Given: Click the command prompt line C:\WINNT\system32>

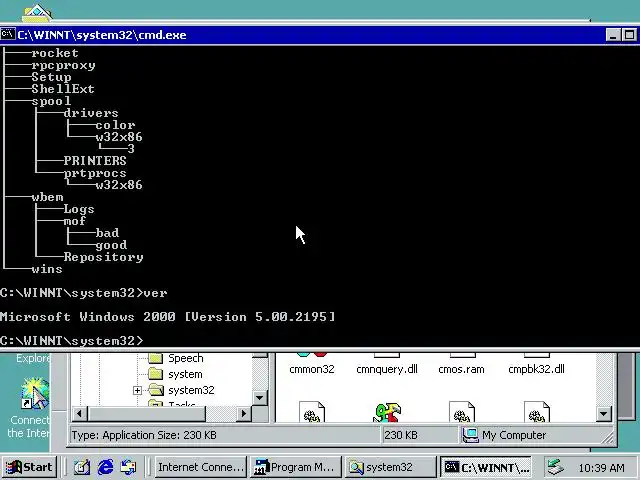Looking at the screenshot, I should point(72,340).
